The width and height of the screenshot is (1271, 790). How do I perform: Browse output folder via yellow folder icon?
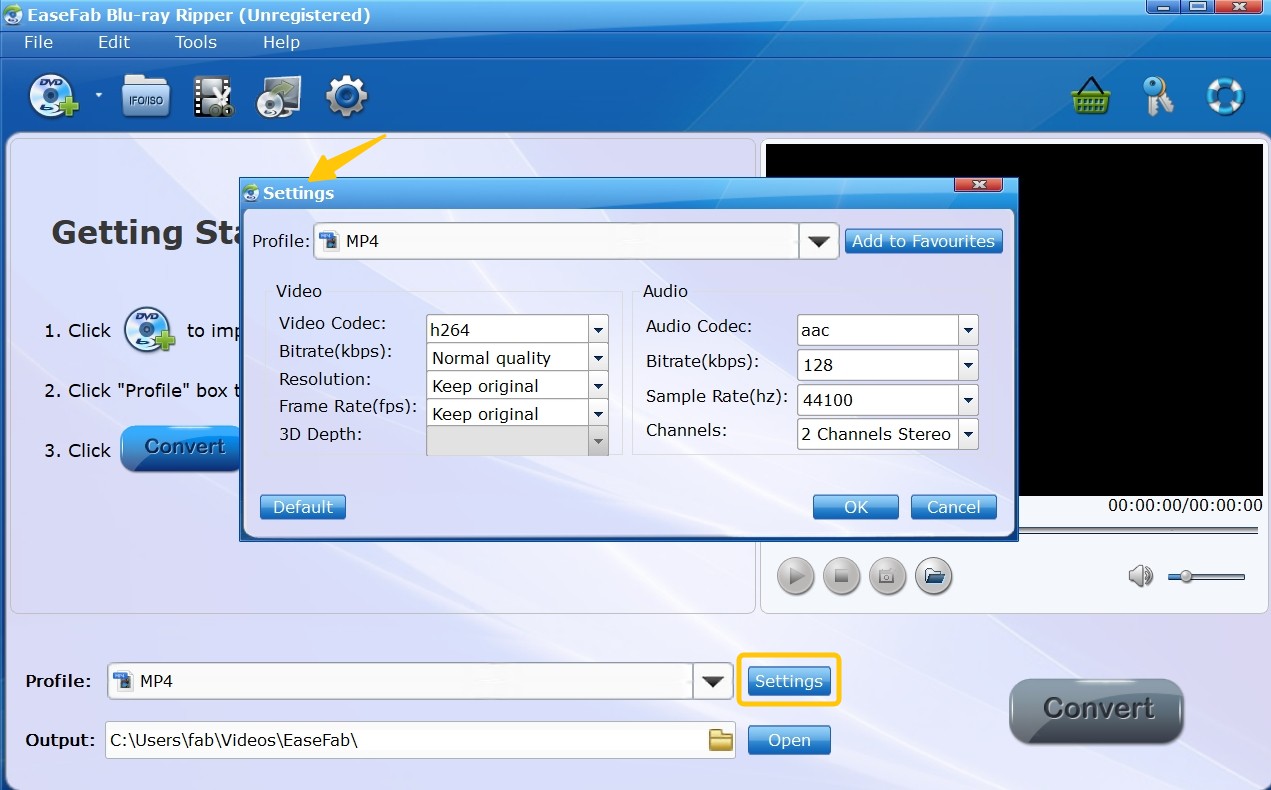click(x=721, y=740)
